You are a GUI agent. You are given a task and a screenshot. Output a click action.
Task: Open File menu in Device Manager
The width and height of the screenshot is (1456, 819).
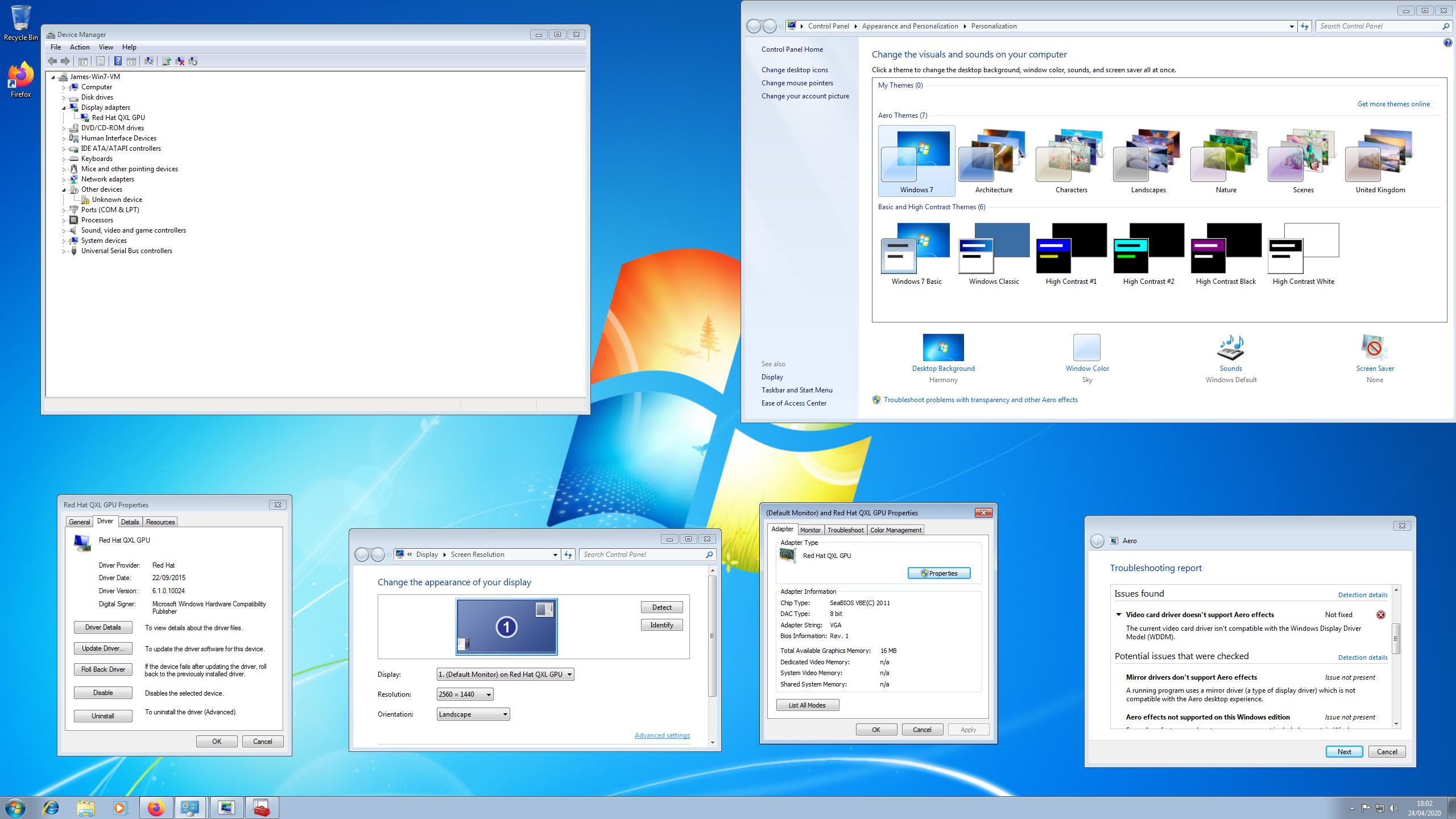(x=56, y=47)
